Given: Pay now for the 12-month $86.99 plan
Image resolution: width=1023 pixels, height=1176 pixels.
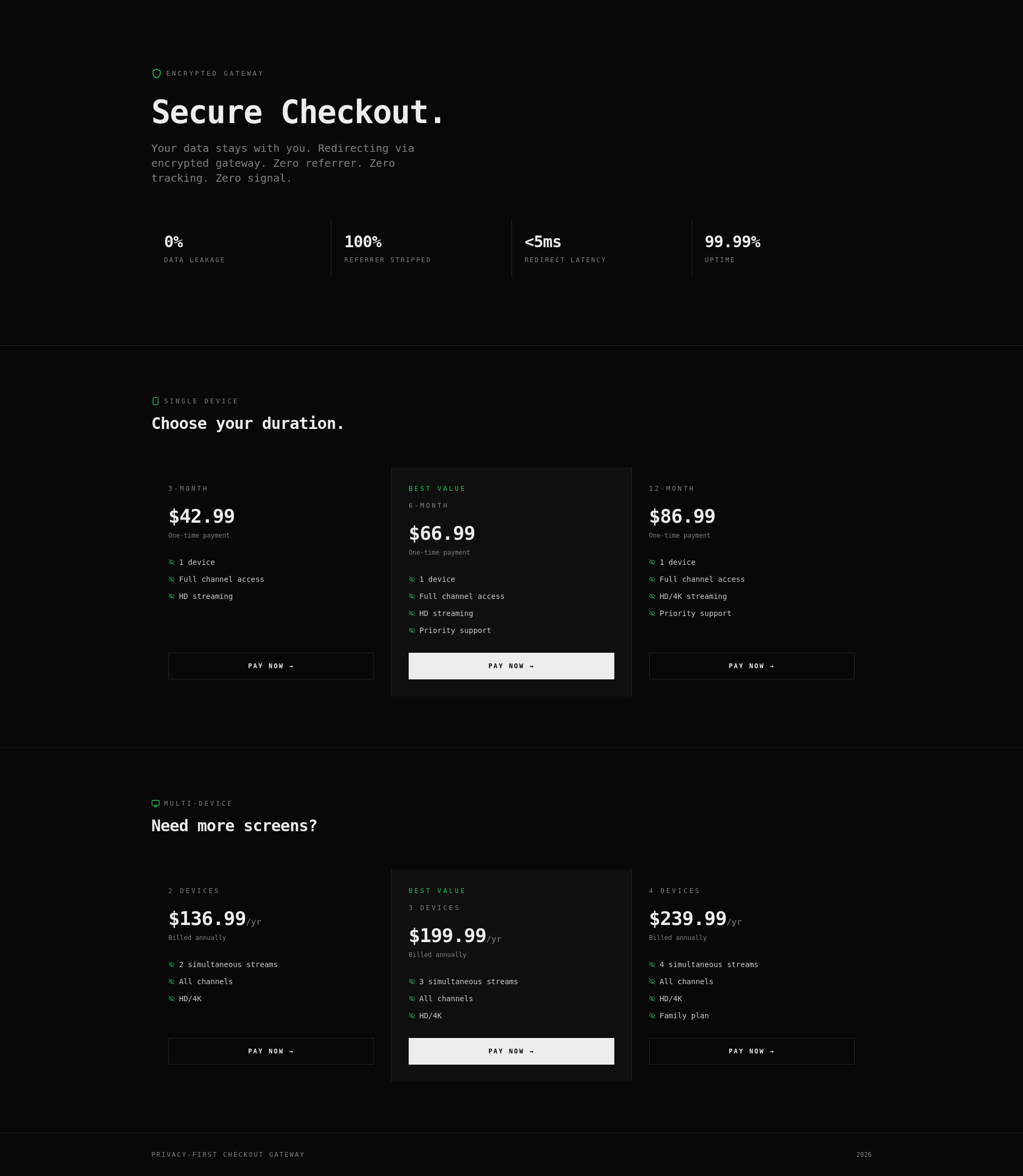Looking at the screenshot, I should point(752,666).
